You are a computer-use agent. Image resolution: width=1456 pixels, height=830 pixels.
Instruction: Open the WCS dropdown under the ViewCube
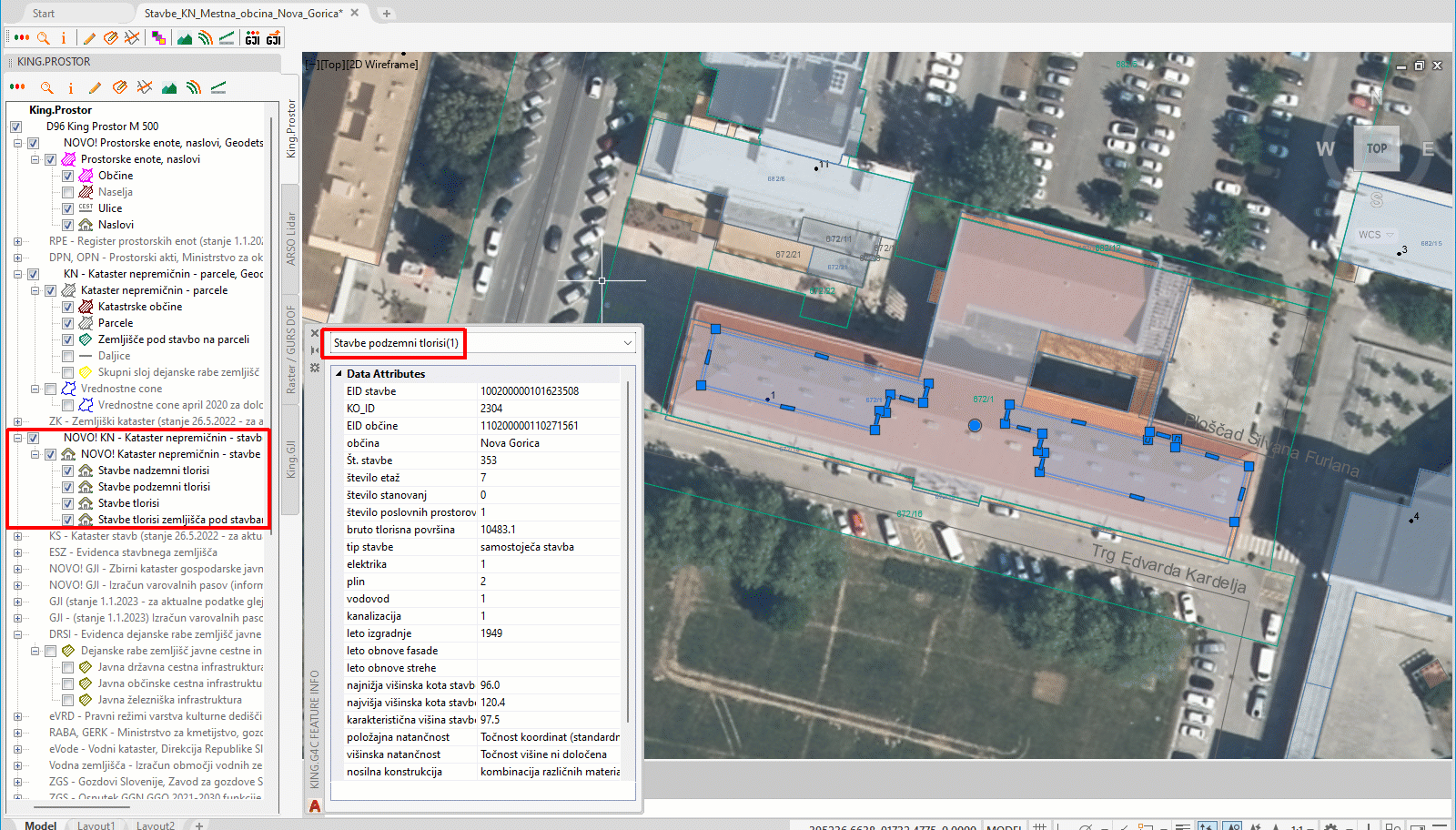(x=1390, y=235)
